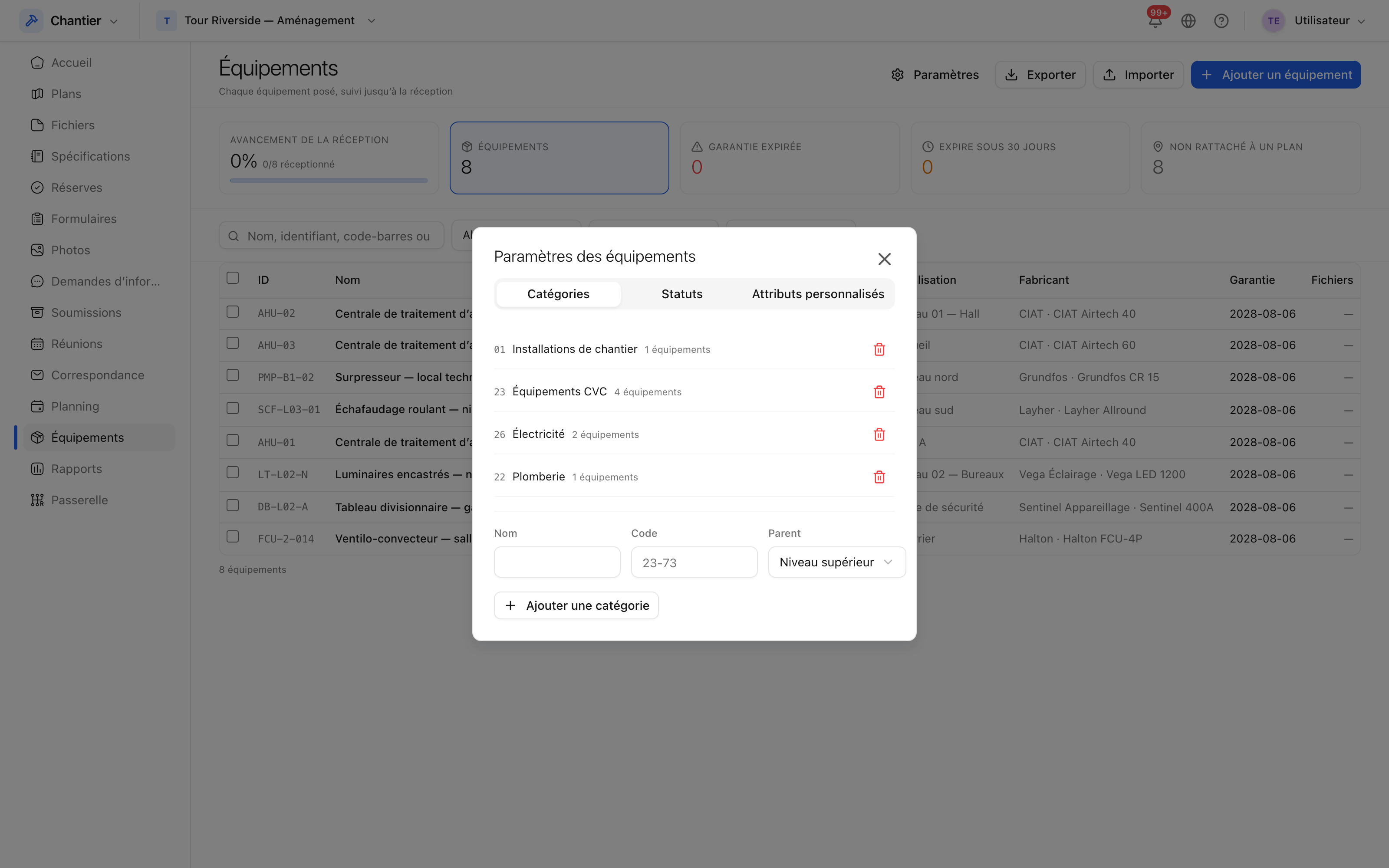Delete the Installations de chantier category
Viewport: 1389px width, 868px height.
(879, 349)
